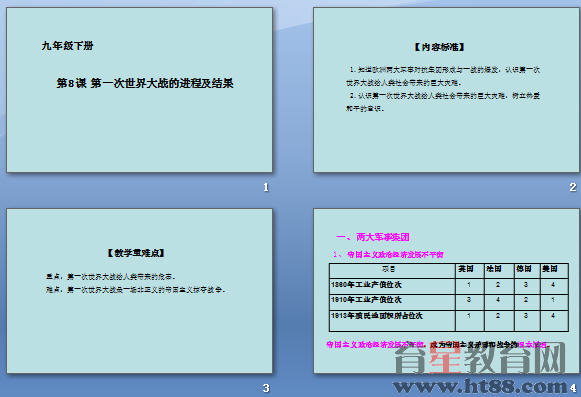Select slide 4 thumbnail with 两大军事集团 table
Screen dimensions: 581x397
pyautogui.click(x=446, y=291)
